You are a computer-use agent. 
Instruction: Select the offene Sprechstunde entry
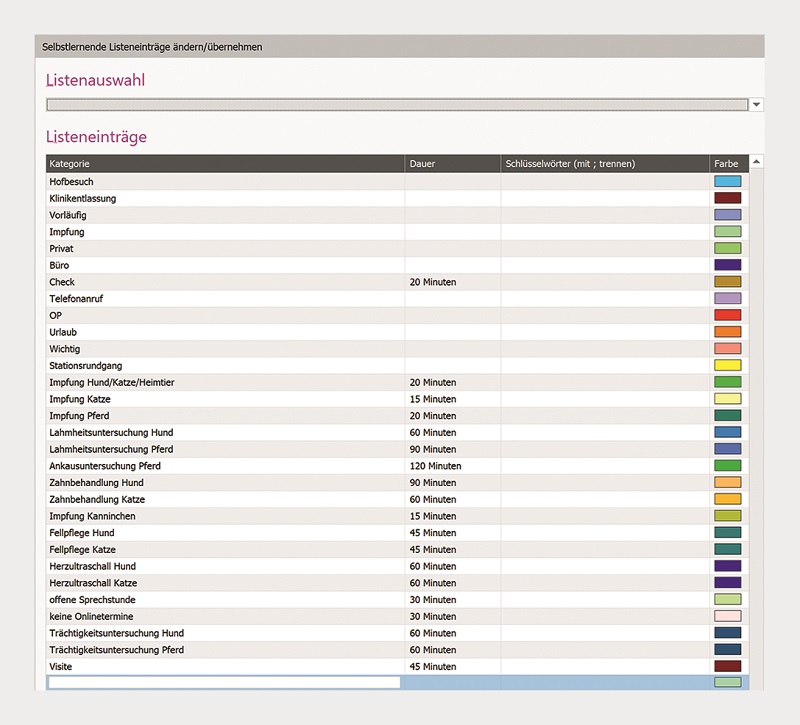pos(225,600)
